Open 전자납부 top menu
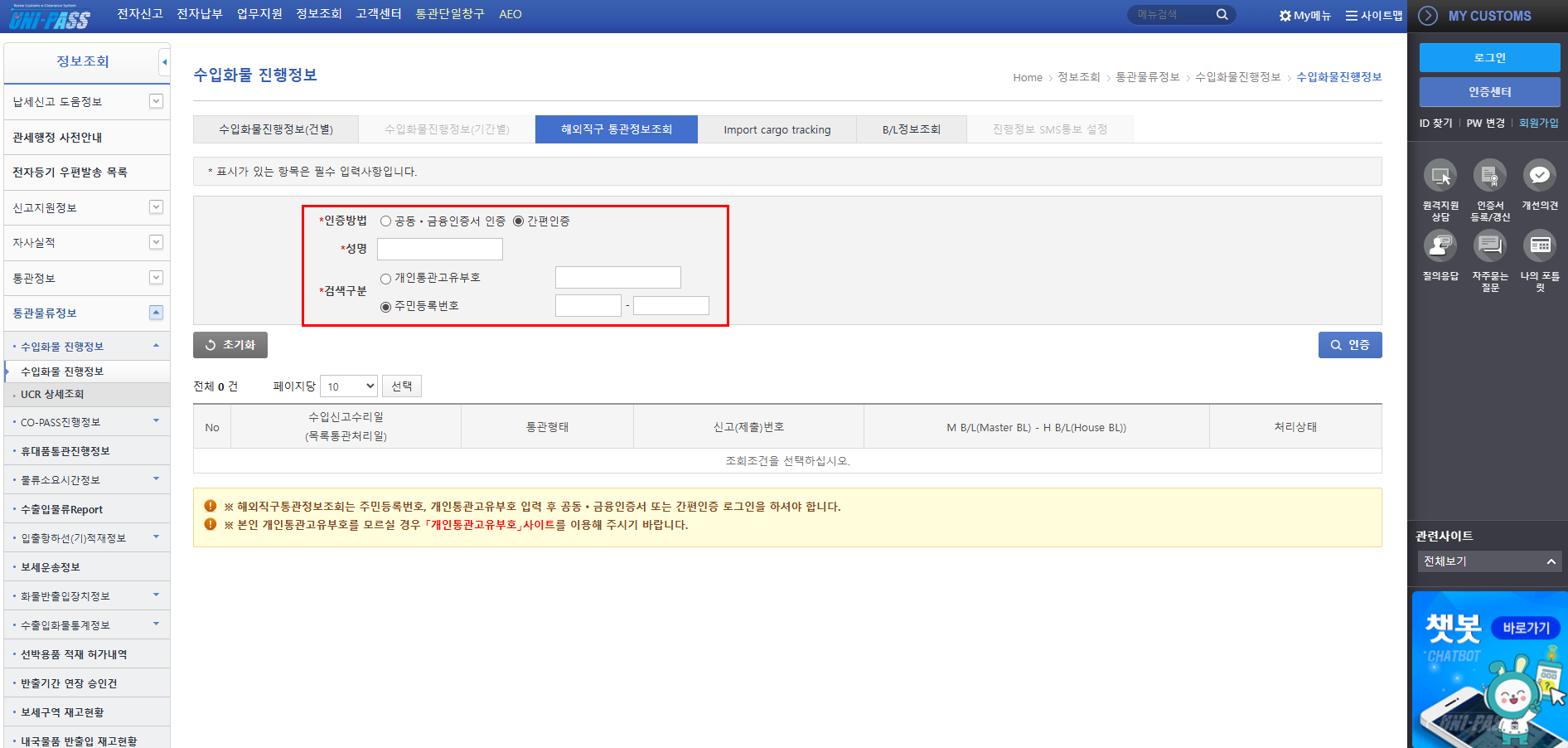1568x748 pixels. 200,14
